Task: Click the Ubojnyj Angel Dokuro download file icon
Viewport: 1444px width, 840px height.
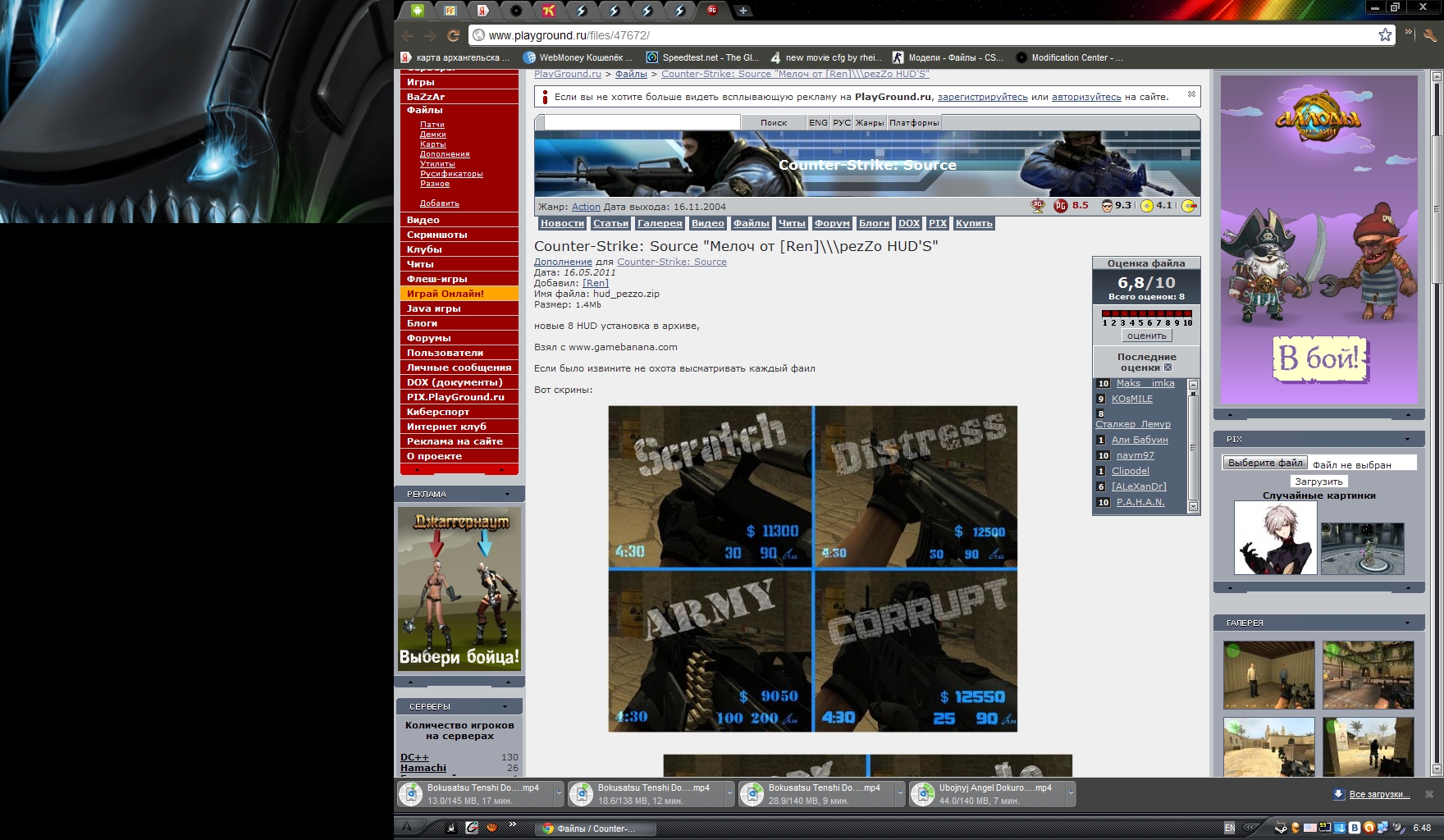Action: [923, 794]
